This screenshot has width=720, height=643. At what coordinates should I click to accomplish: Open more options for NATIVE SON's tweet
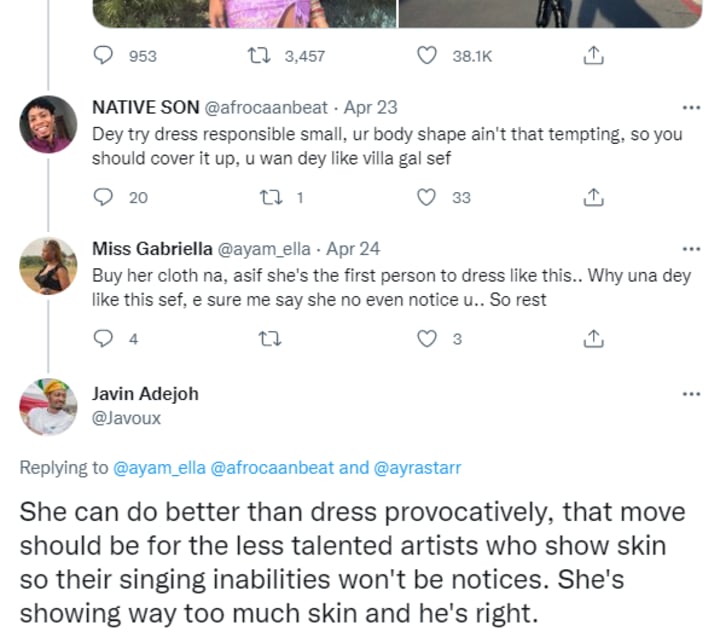pyautogui.click(x=690, y=108)
